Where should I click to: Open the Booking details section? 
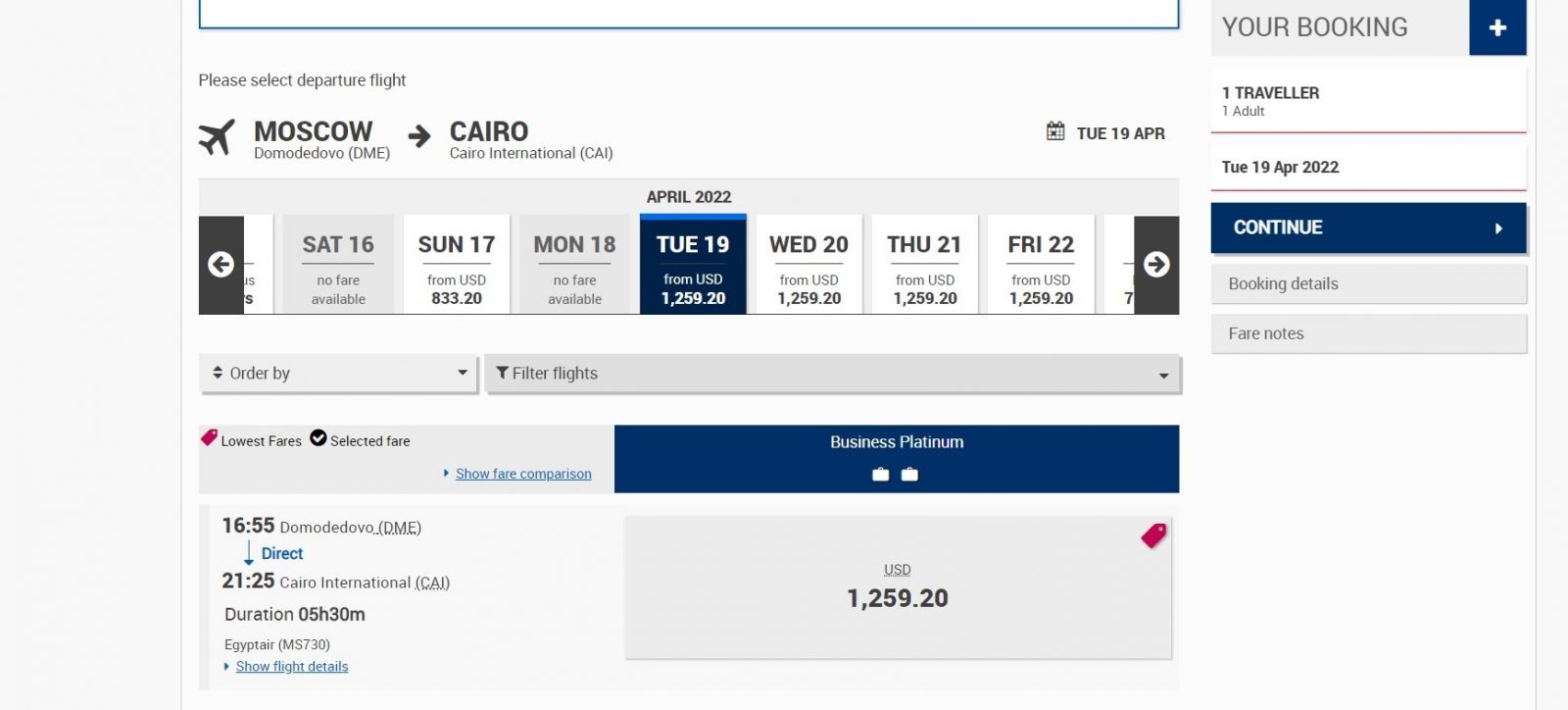tap(1368, 284)
